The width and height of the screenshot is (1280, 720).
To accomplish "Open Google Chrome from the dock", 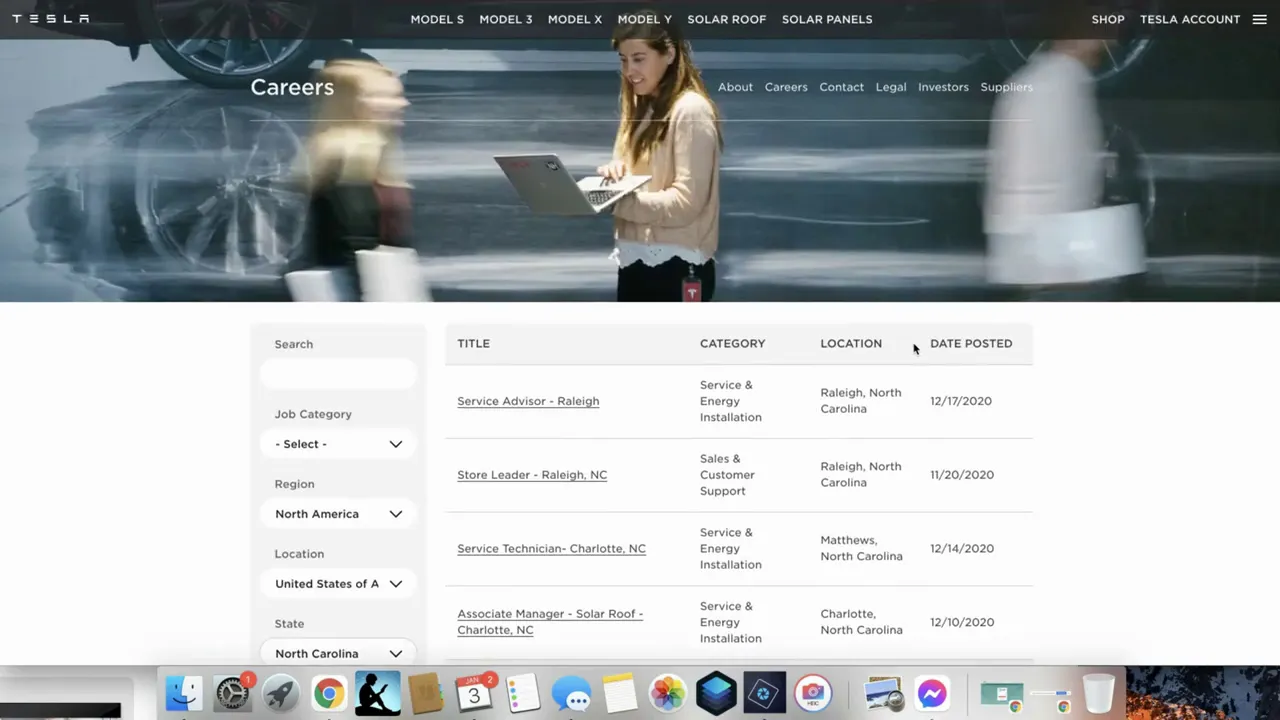I will (329, 693).
